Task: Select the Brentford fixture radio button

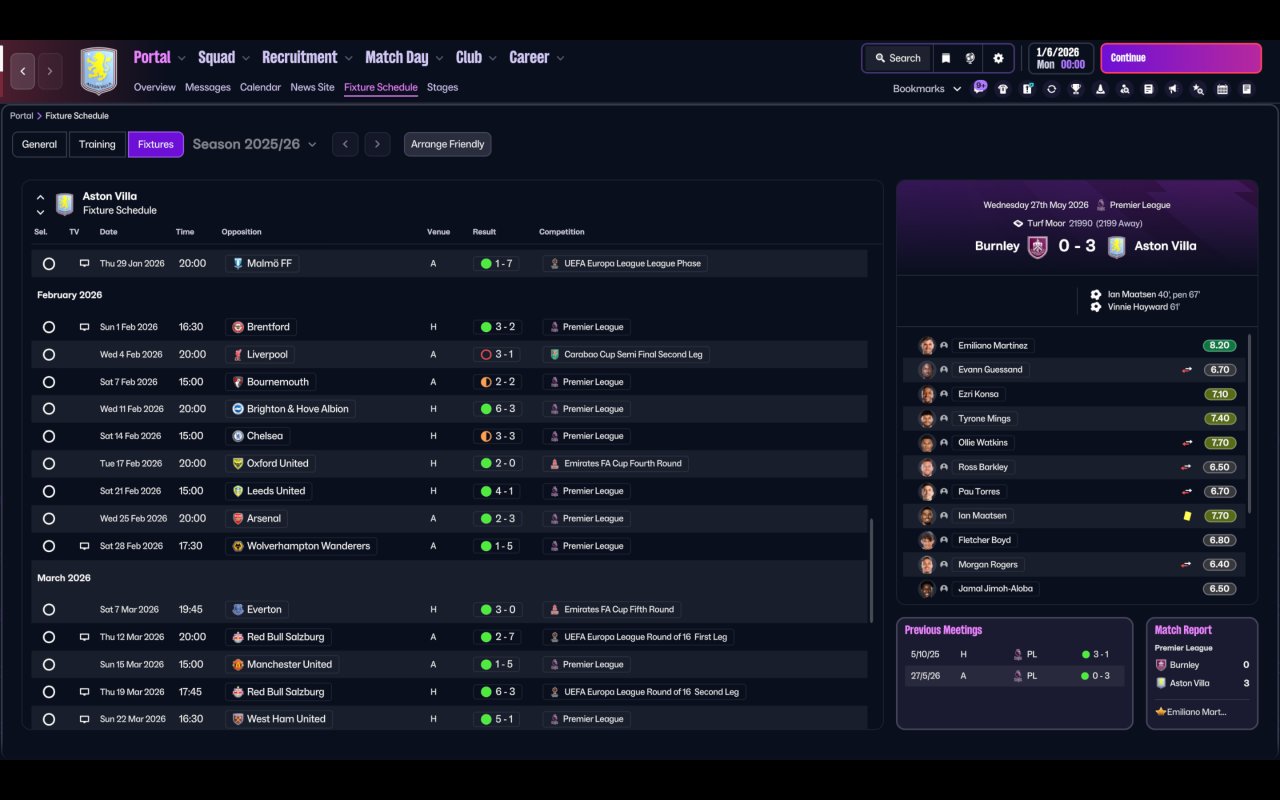Action: point(49,327)
